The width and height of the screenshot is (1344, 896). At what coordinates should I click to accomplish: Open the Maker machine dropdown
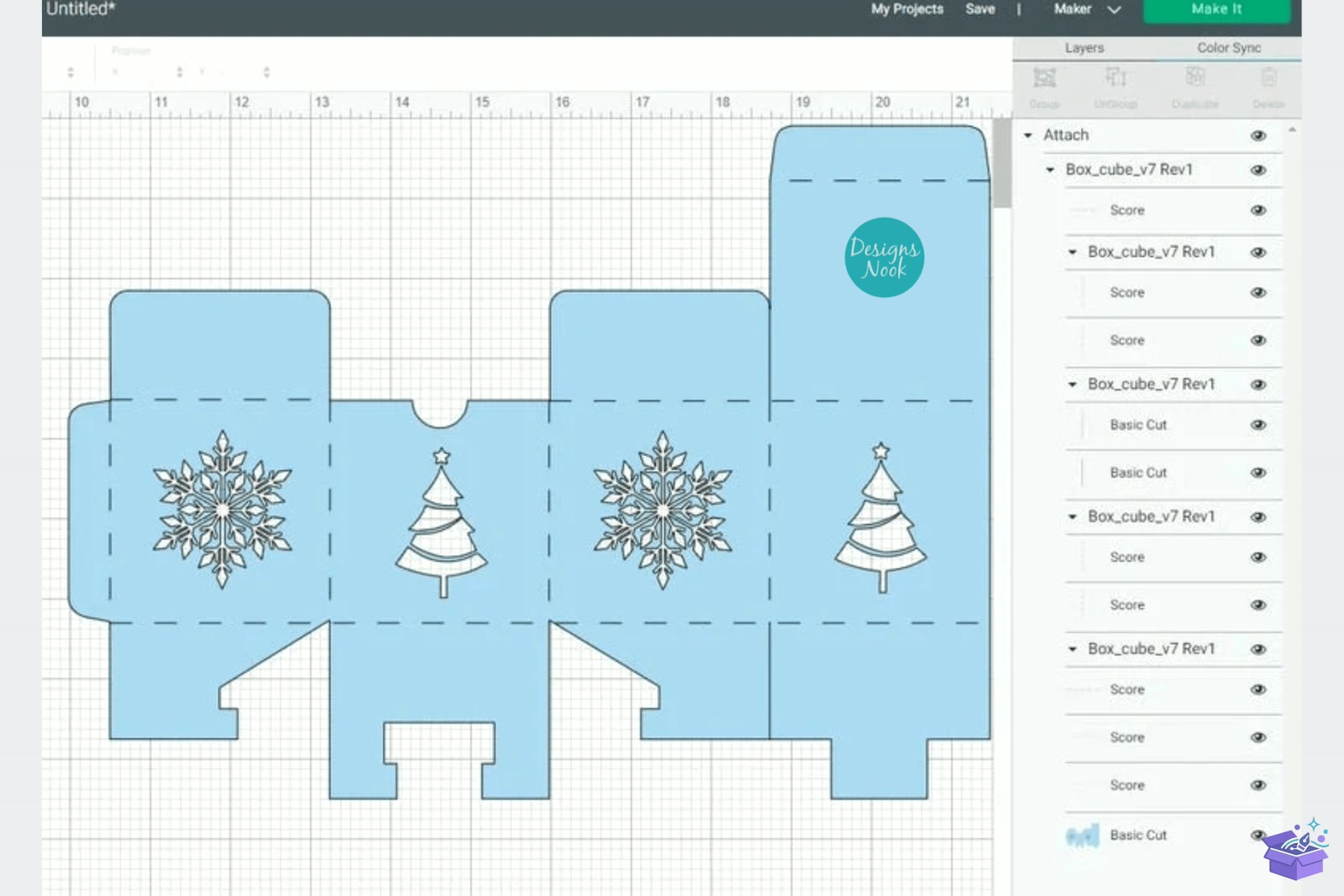pyautogui.click(x=1088, y=9)
